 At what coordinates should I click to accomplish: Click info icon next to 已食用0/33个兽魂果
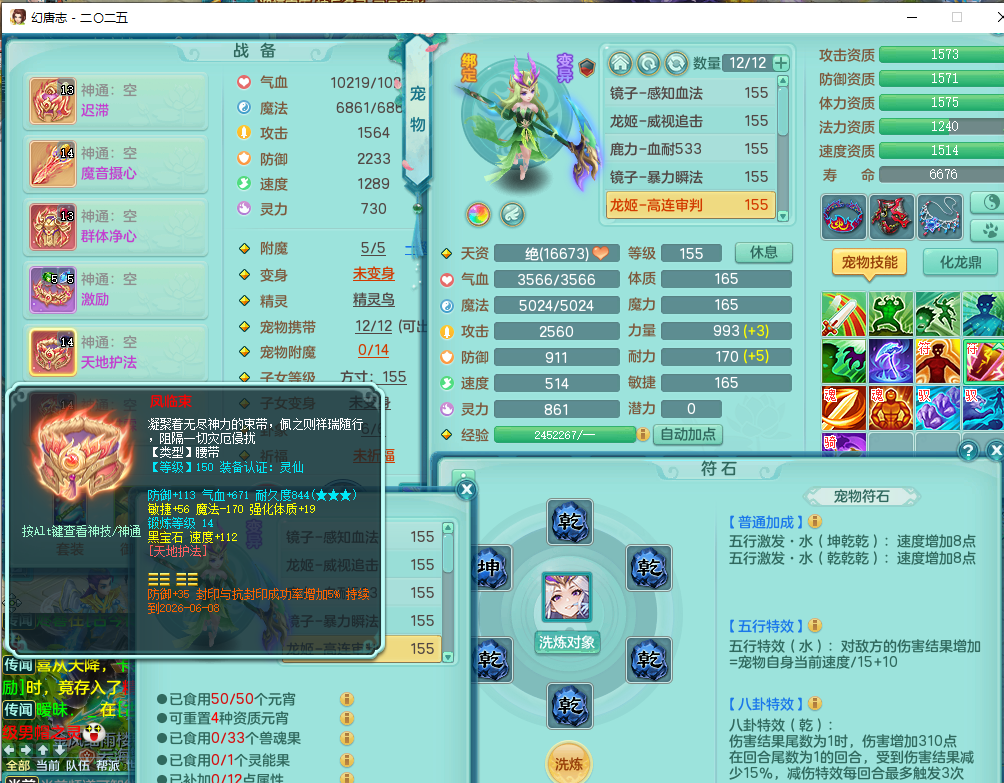click(346, 738)
